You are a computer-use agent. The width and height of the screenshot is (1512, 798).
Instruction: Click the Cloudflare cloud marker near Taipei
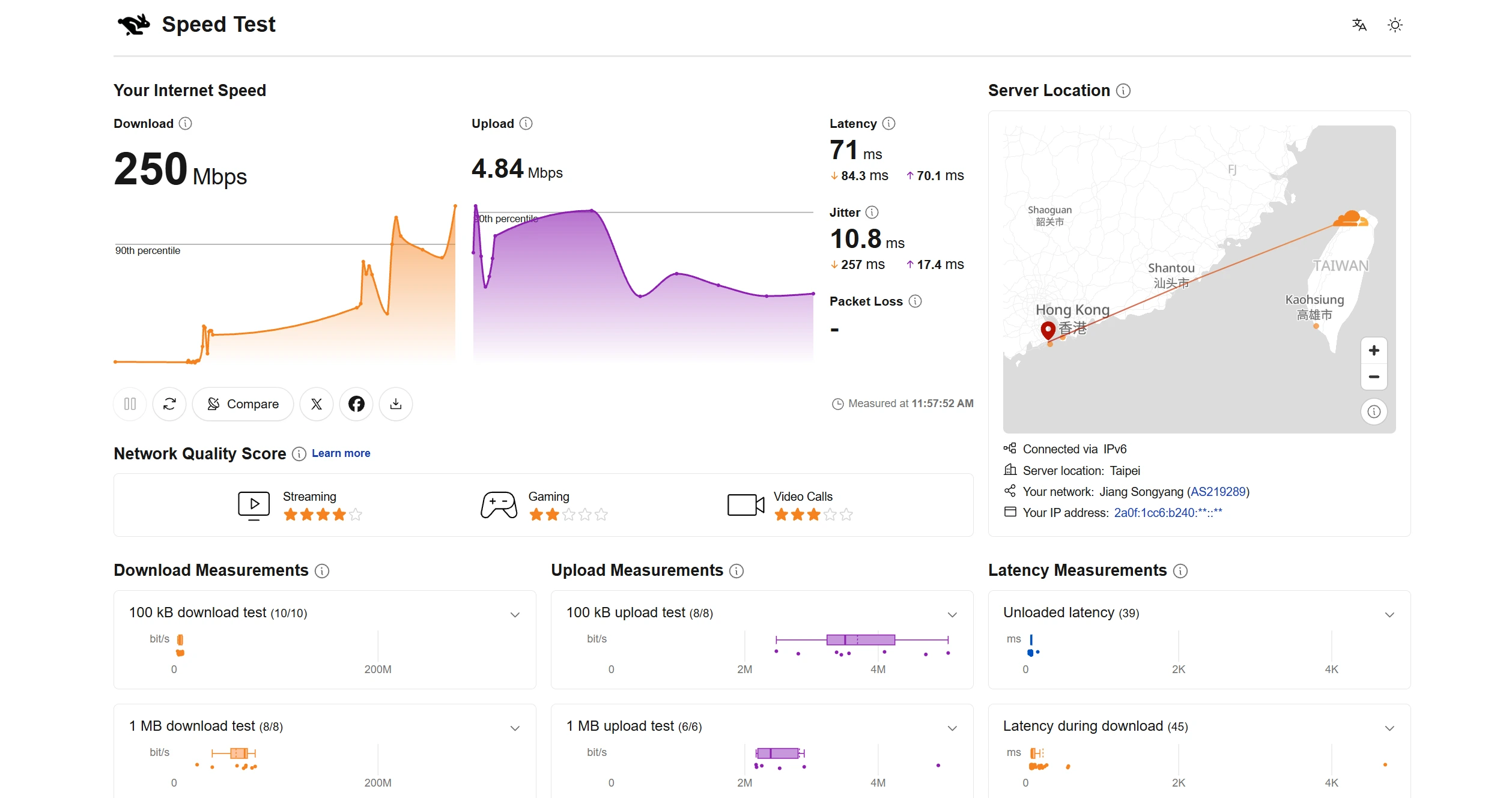click(1350, 219)
